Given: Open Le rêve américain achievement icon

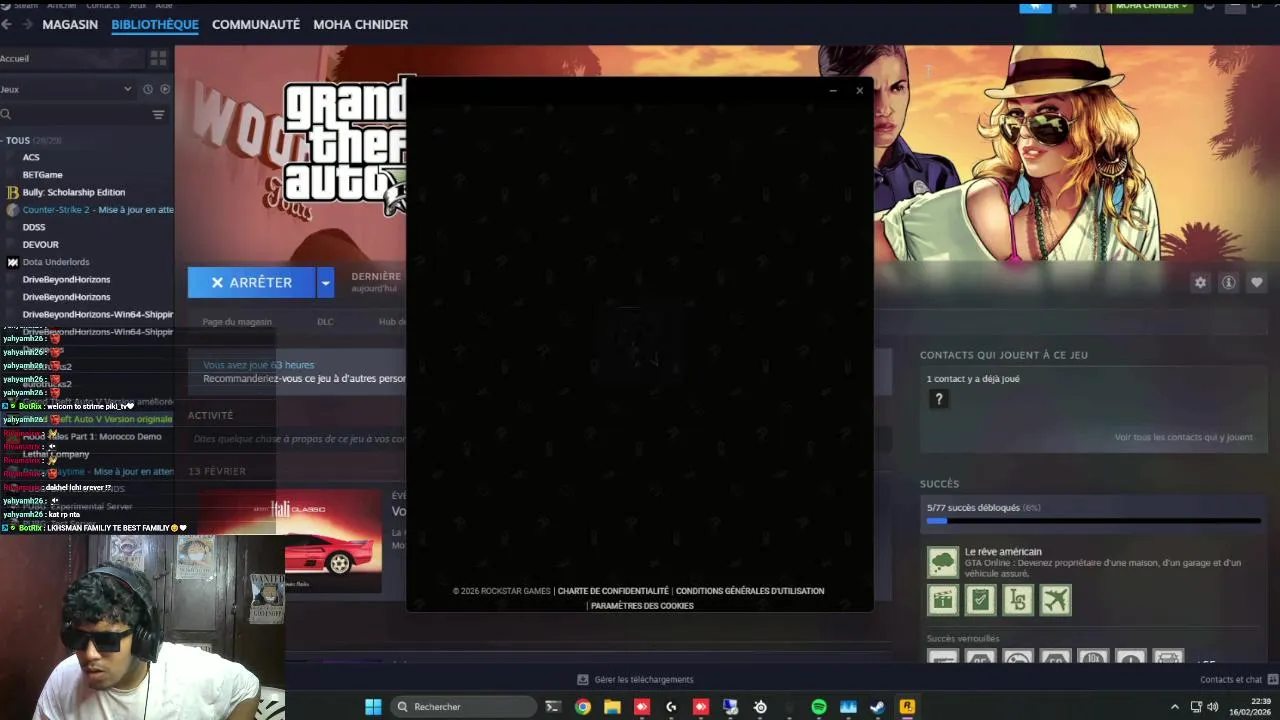Looking at the screenshot, I should 943,562.
